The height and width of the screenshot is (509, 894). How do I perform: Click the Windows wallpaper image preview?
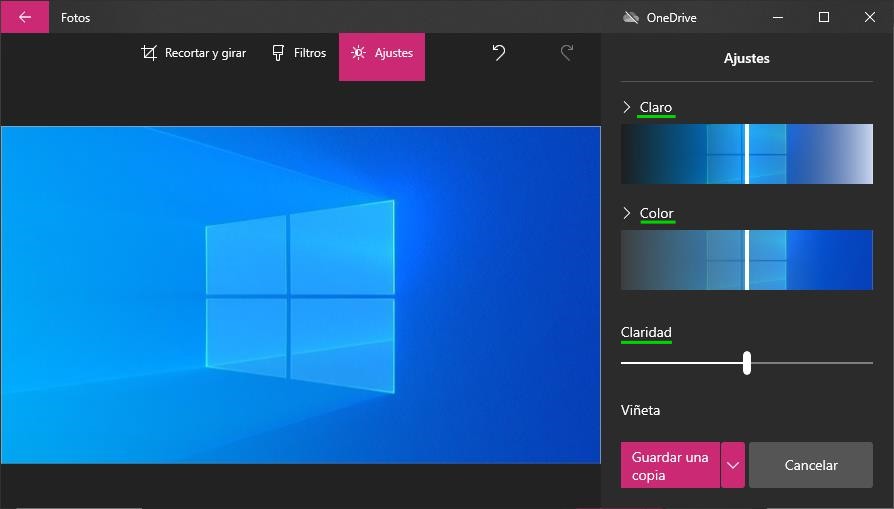pyautogui.click(x=300, y=295)
